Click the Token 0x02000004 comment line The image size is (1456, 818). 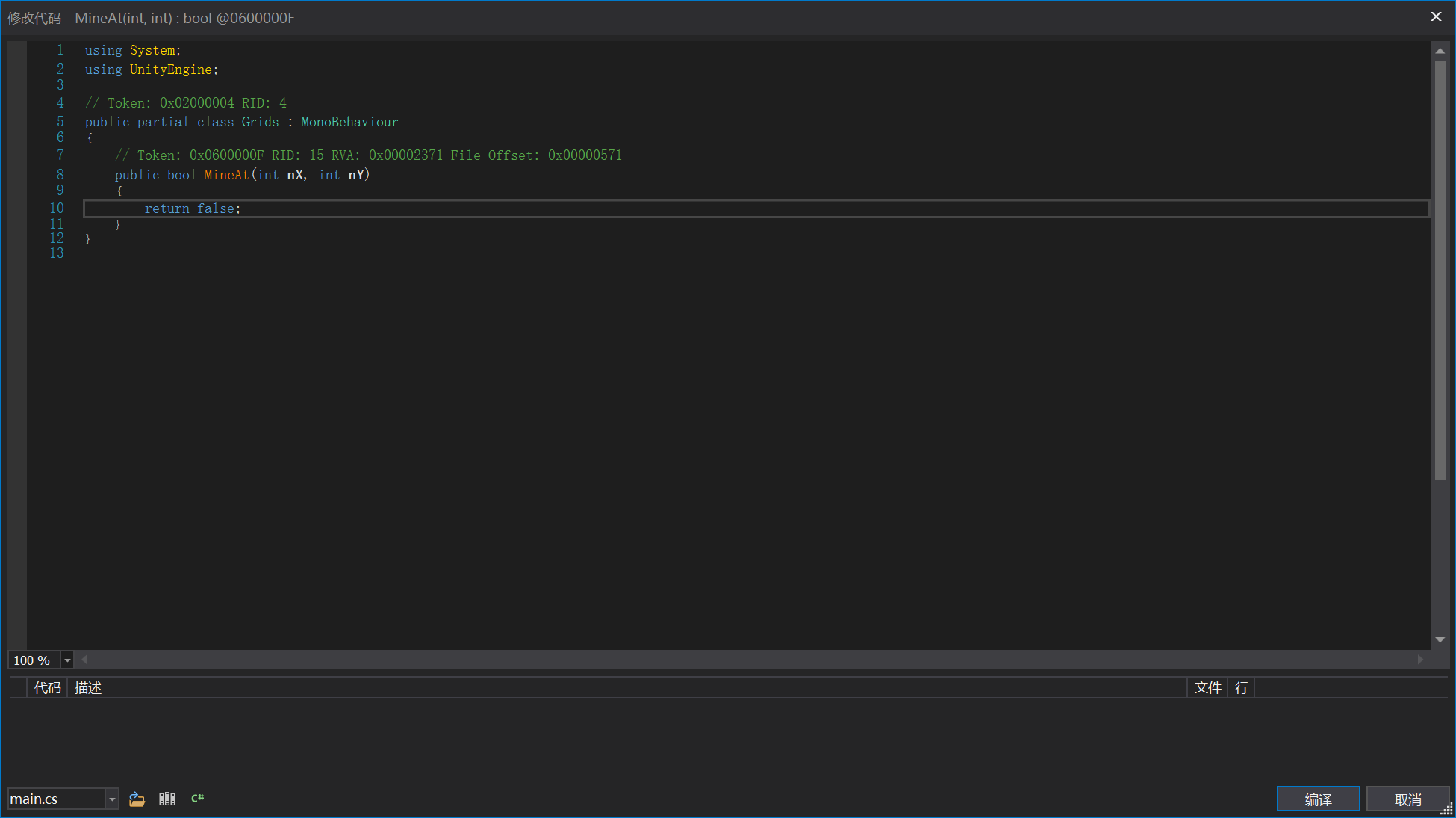click(185, 103)
